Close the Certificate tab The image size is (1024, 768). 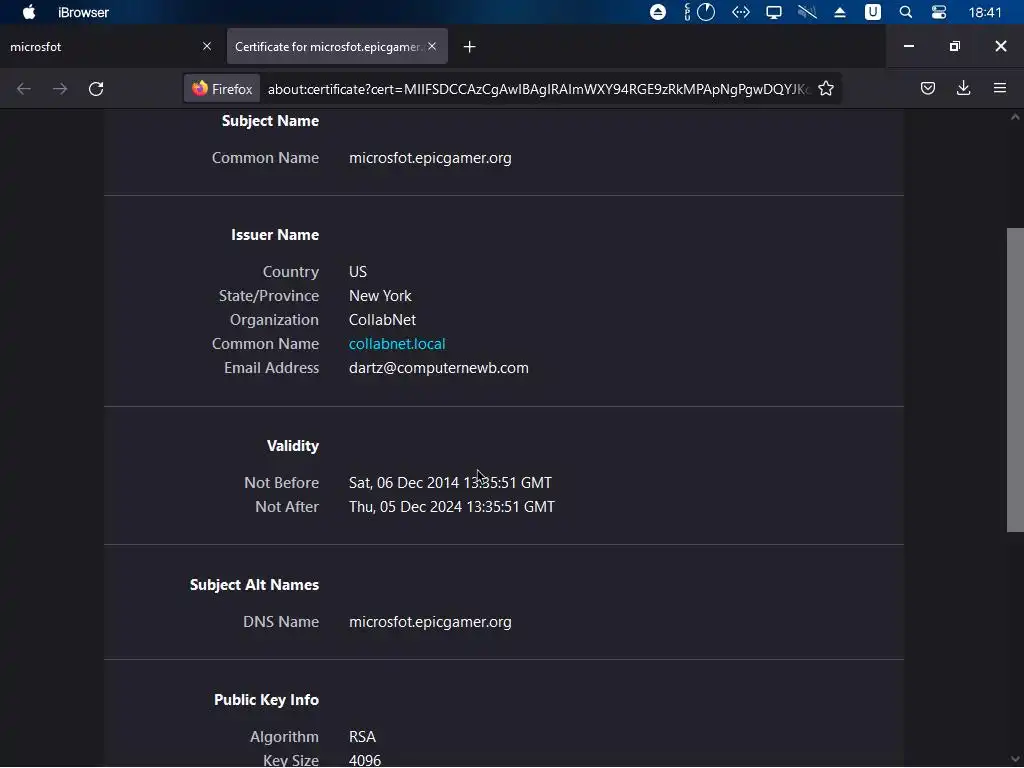click(432, 46)
